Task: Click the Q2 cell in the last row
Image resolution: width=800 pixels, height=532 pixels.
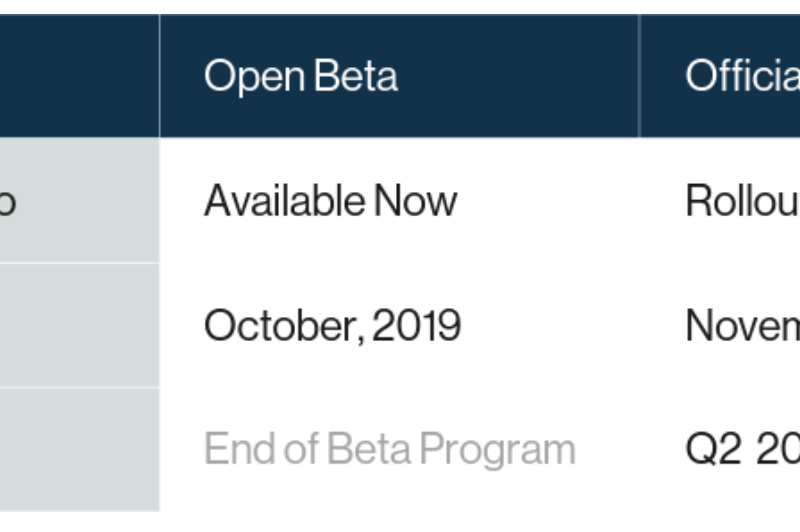Action: pyautogui.click(x=741, y=450)
